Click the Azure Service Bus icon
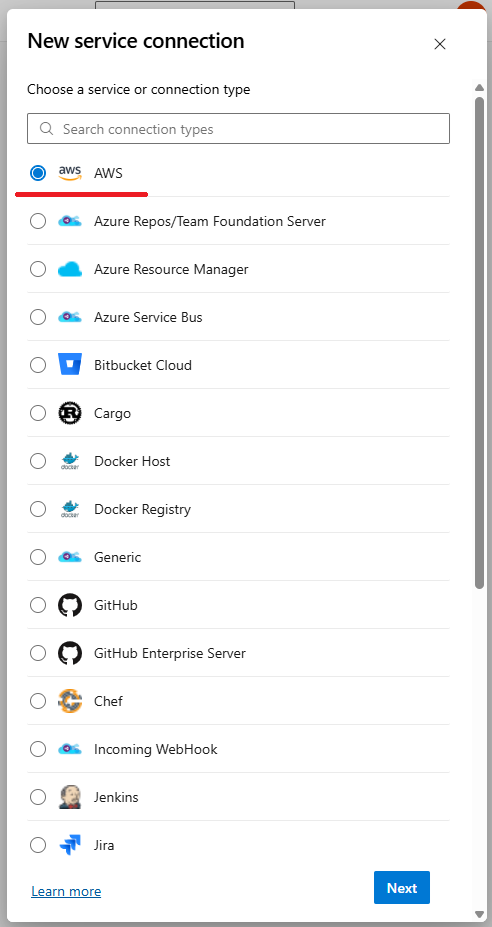Image resolution: width=492 pixels, height=927 pixels. point(70,317)
